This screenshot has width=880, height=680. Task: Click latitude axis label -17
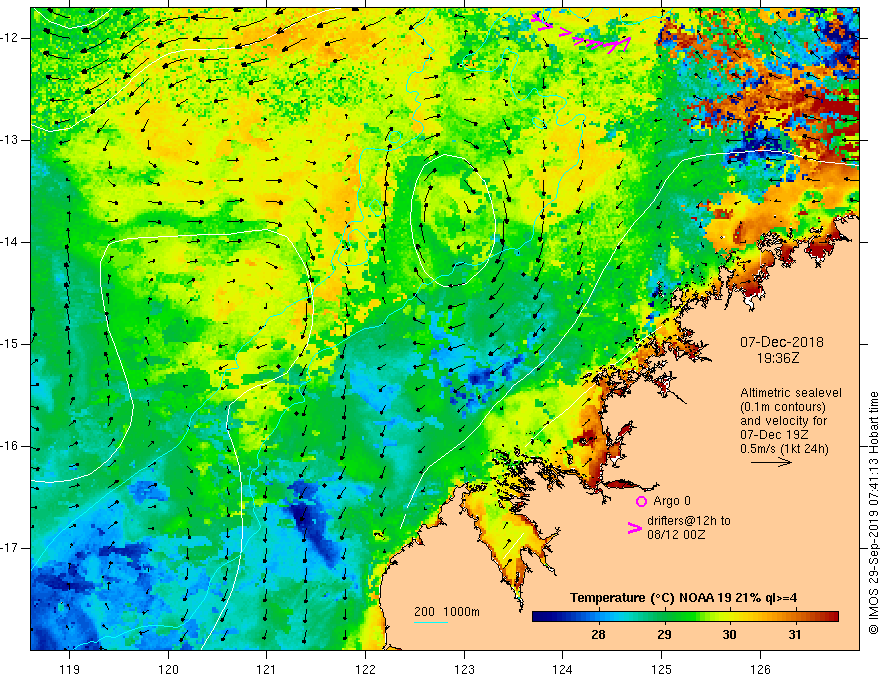[x=10, y=548]
